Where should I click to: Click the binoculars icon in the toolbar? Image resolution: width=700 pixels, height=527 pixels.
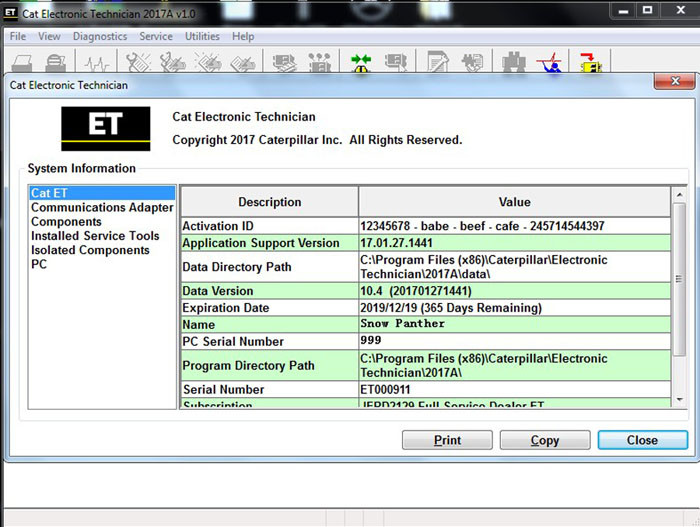(x=515, y=62)
